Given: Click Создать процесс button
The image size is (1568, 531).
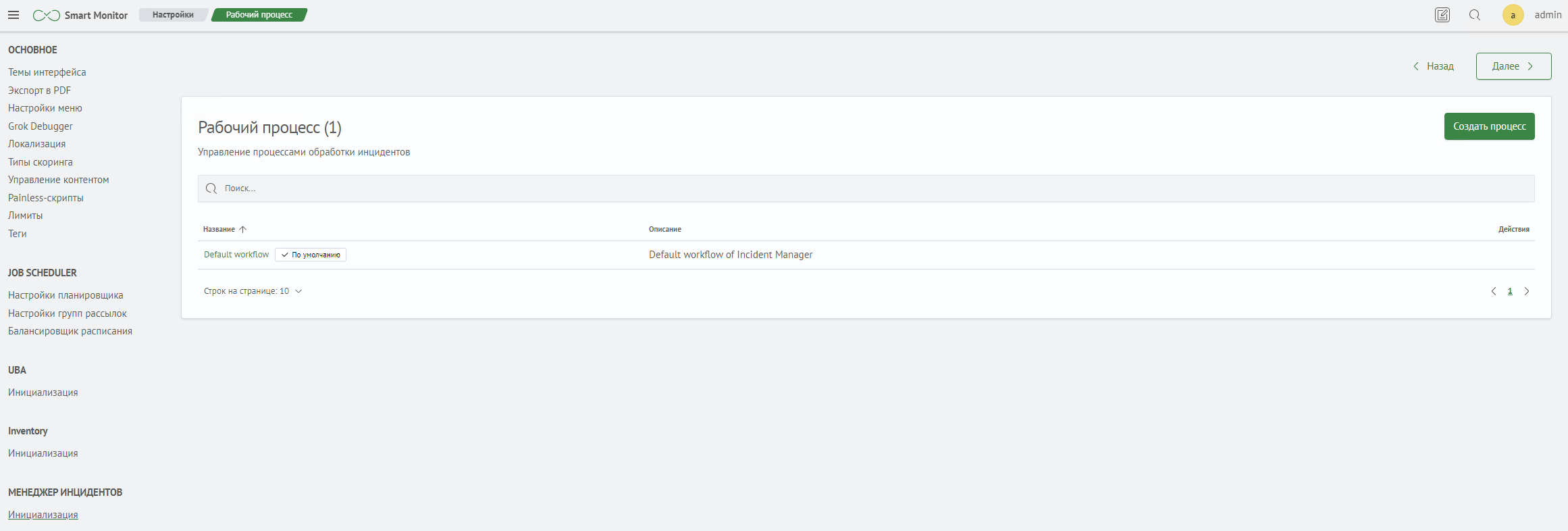Looking at the screenshot, I should tap(1489, 126).
